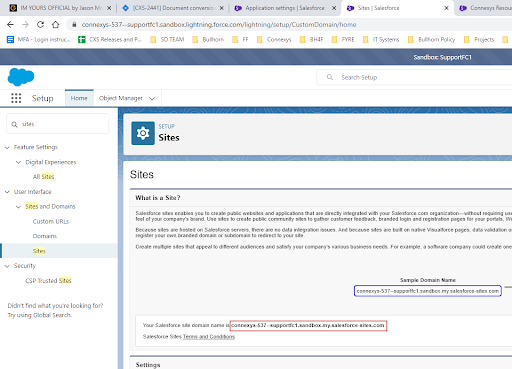Open the Object Manager dropdown chevron
This screenshot has height=369, width=512.
pyautogui.click(x=152, y=99)
